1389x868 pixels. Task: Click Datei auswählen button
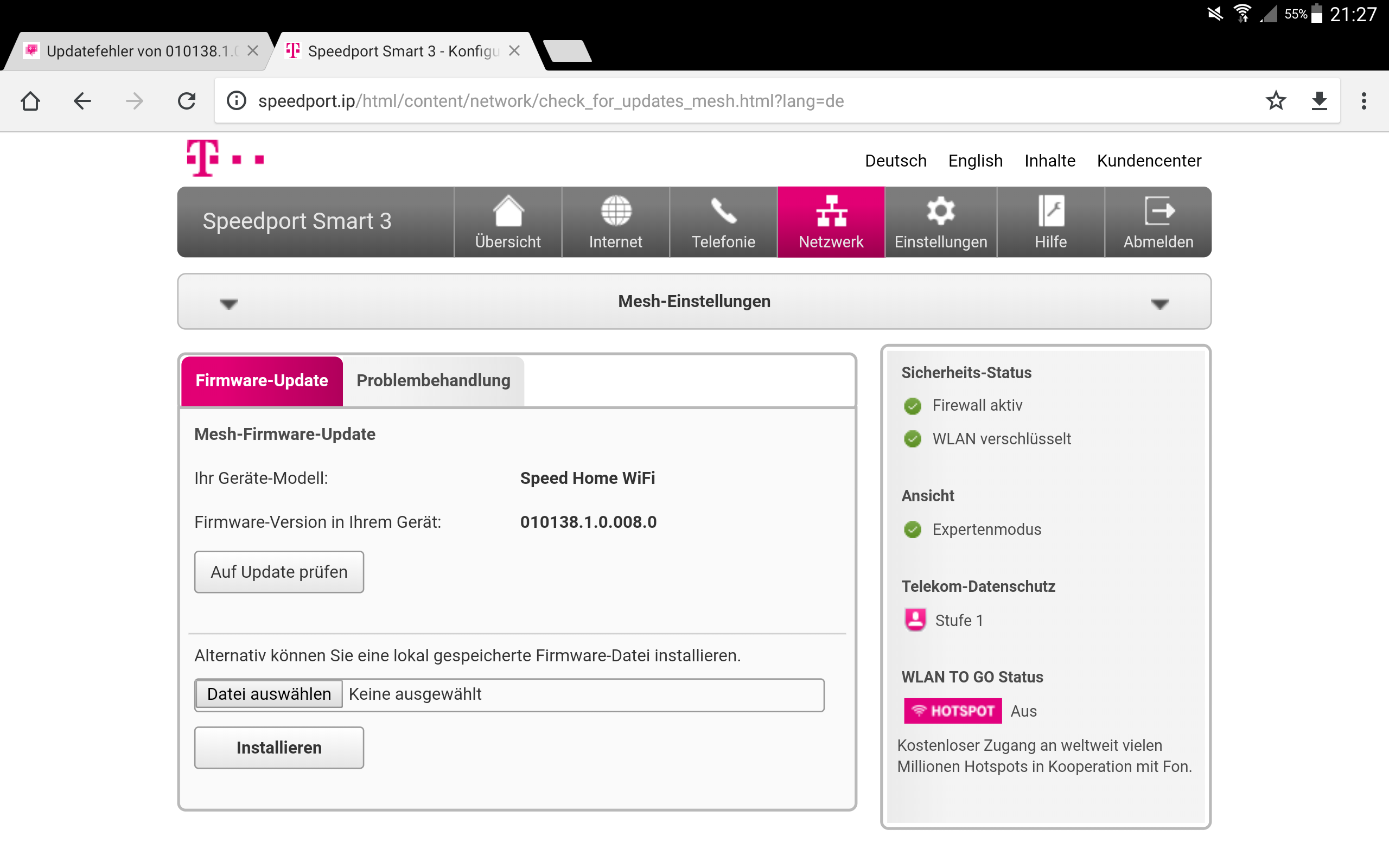[x=269, y=693]
